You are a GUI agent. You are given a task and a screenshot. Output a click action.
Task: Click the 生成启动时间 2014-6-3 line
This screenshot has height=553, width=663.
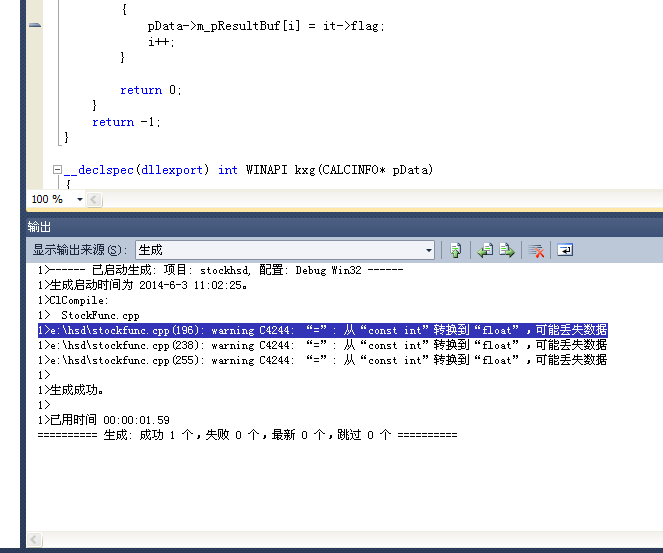(x=142, y=285)
